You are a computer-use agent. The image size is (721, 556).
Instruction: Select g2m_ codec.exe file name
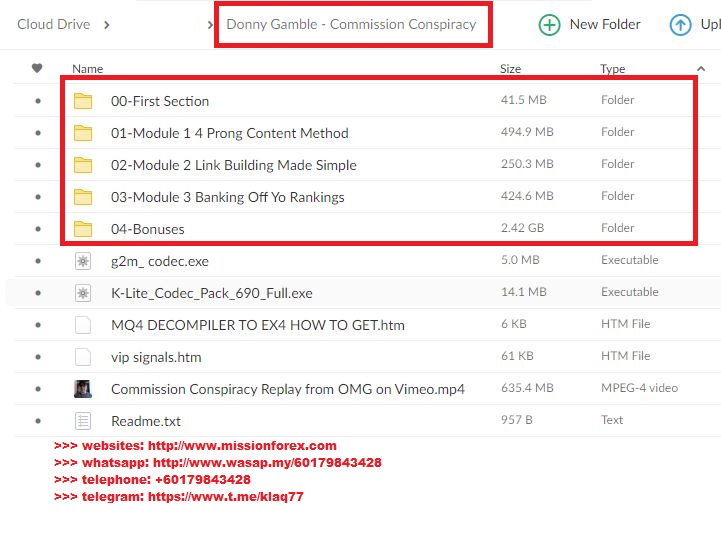(x=160, y=261)
